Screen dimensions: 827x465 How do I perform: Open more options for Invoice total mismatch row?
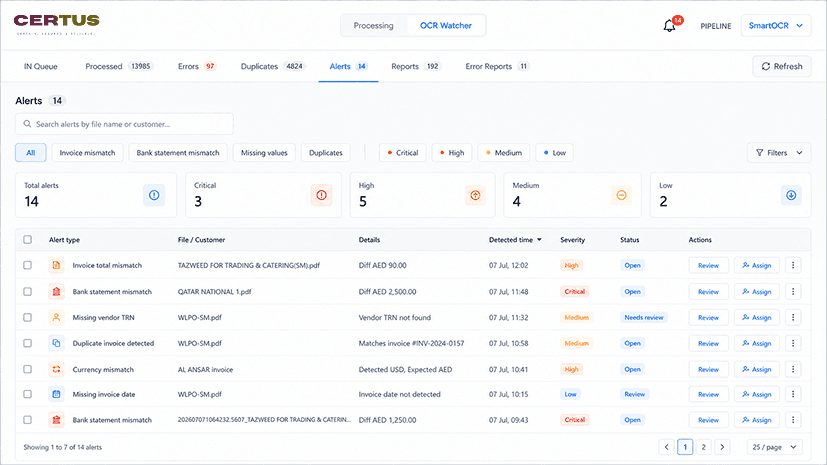(x=793, y=265)
